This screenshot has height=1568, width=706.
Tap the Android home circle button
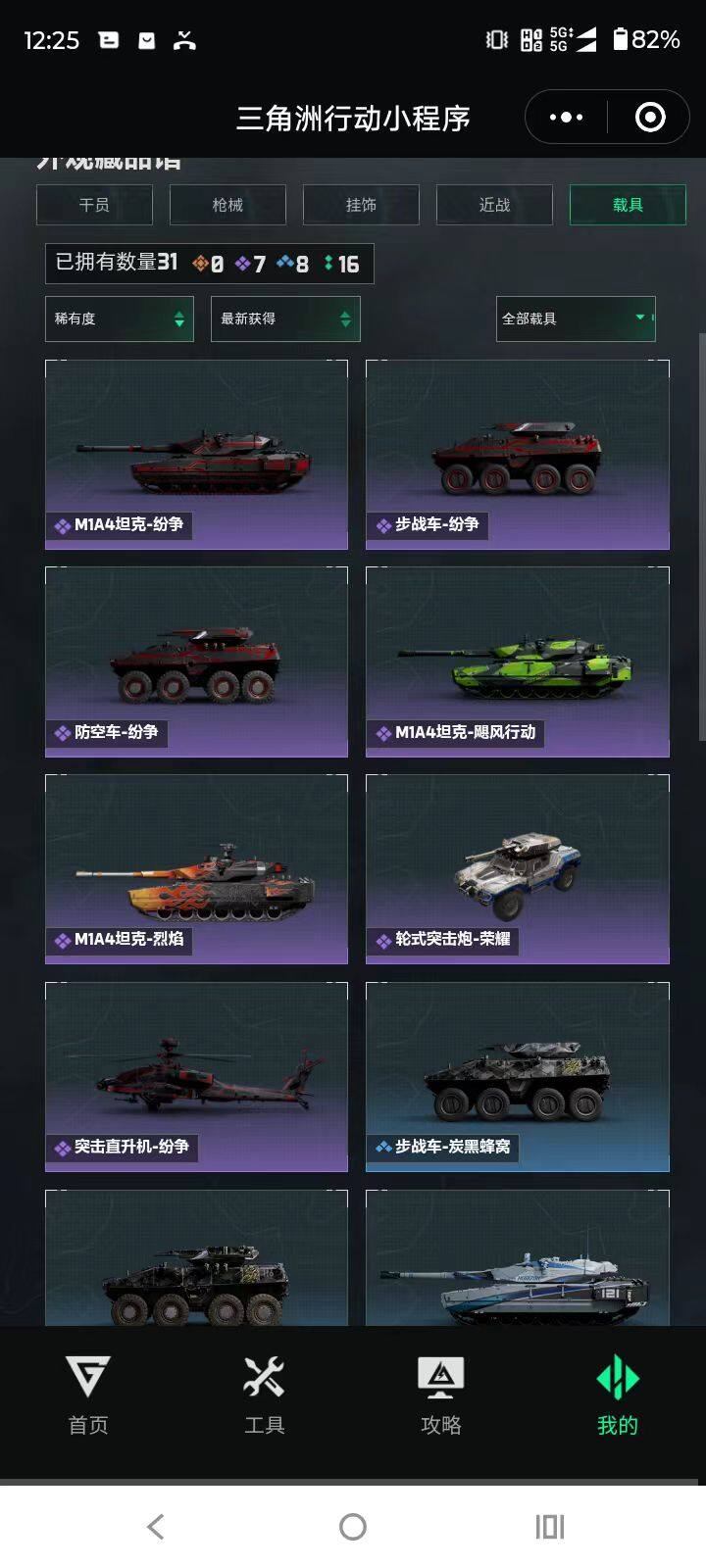pos(353,1526)
